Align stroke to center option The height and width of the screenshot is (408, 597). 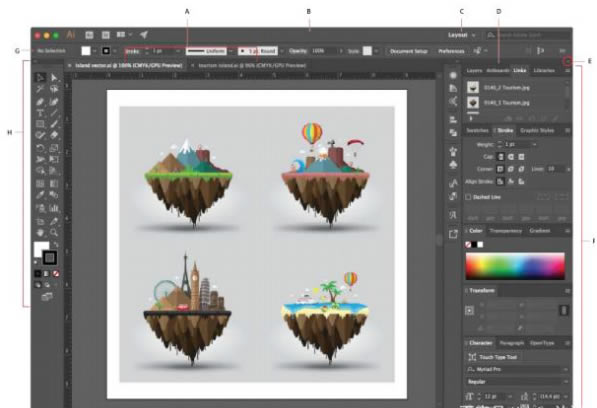(500, 182)
